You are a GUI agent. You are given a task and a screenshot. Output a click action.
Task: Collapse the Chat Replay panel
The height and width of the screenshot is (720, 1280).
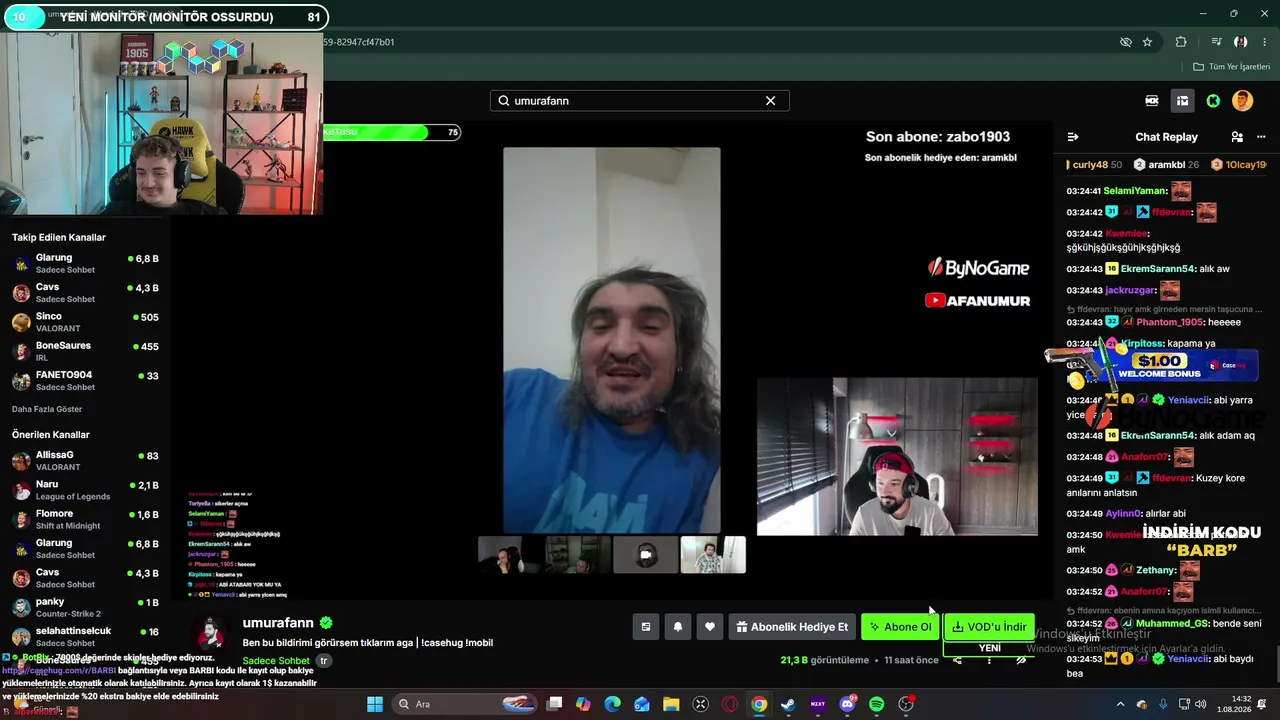(x=1073, y=137)
